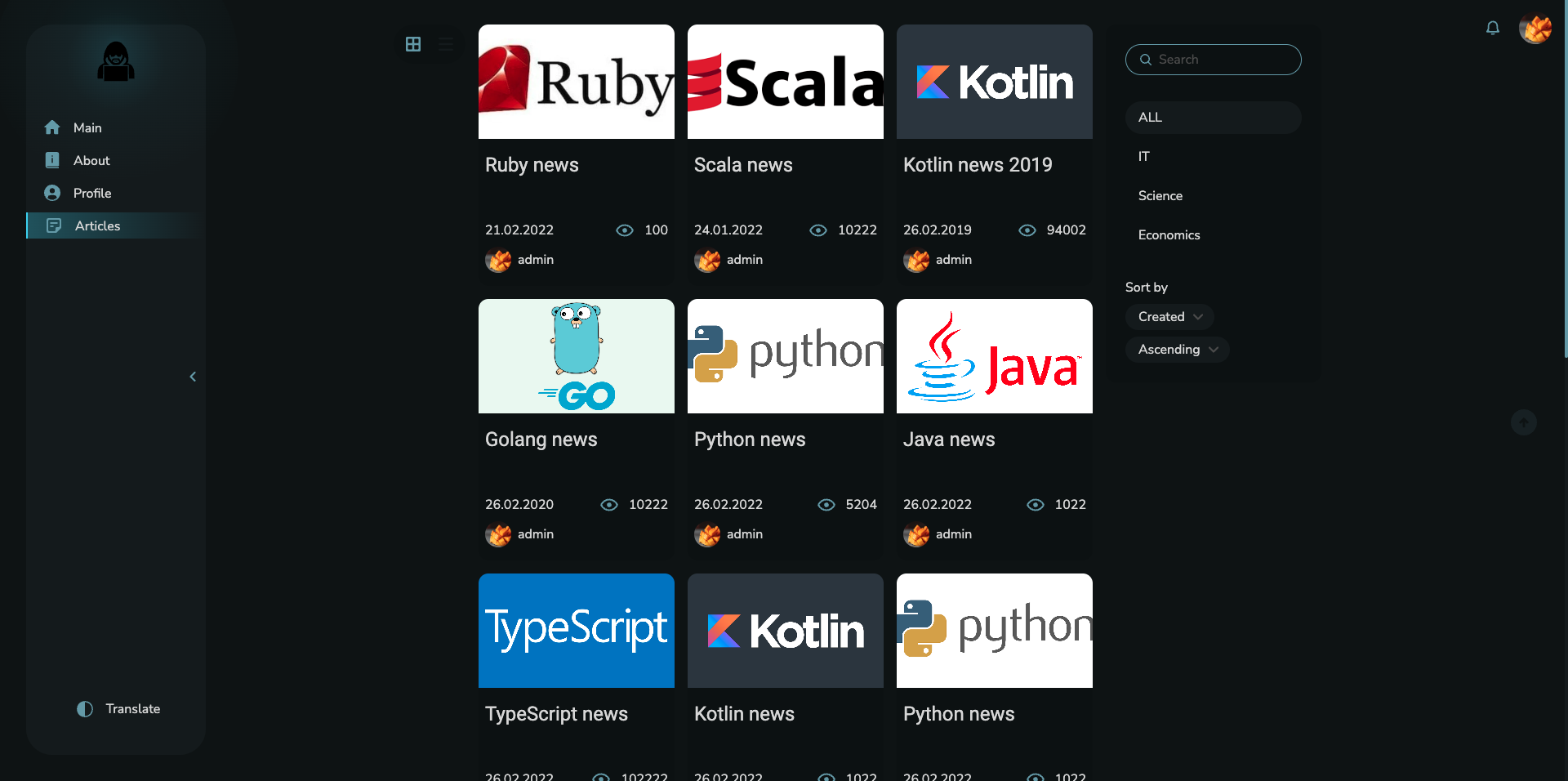
Task: Click the Main home icon
Action: (x=52, y=127)
